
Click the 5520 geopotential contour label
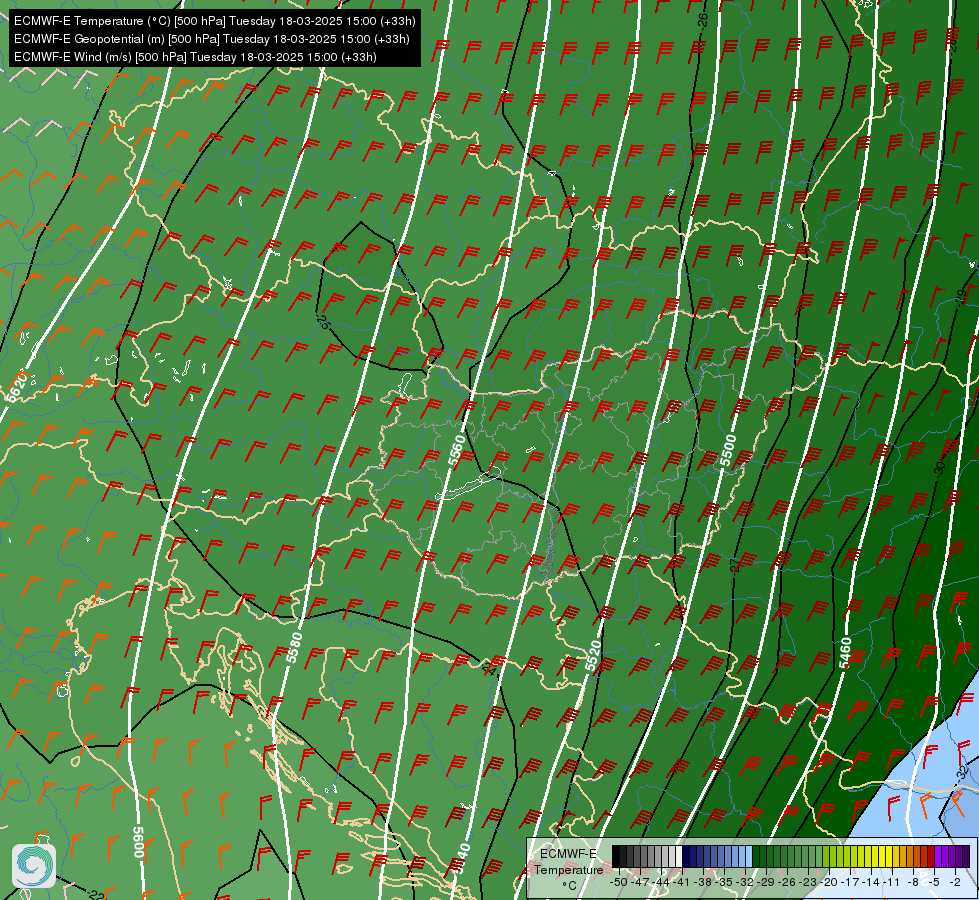593,656
